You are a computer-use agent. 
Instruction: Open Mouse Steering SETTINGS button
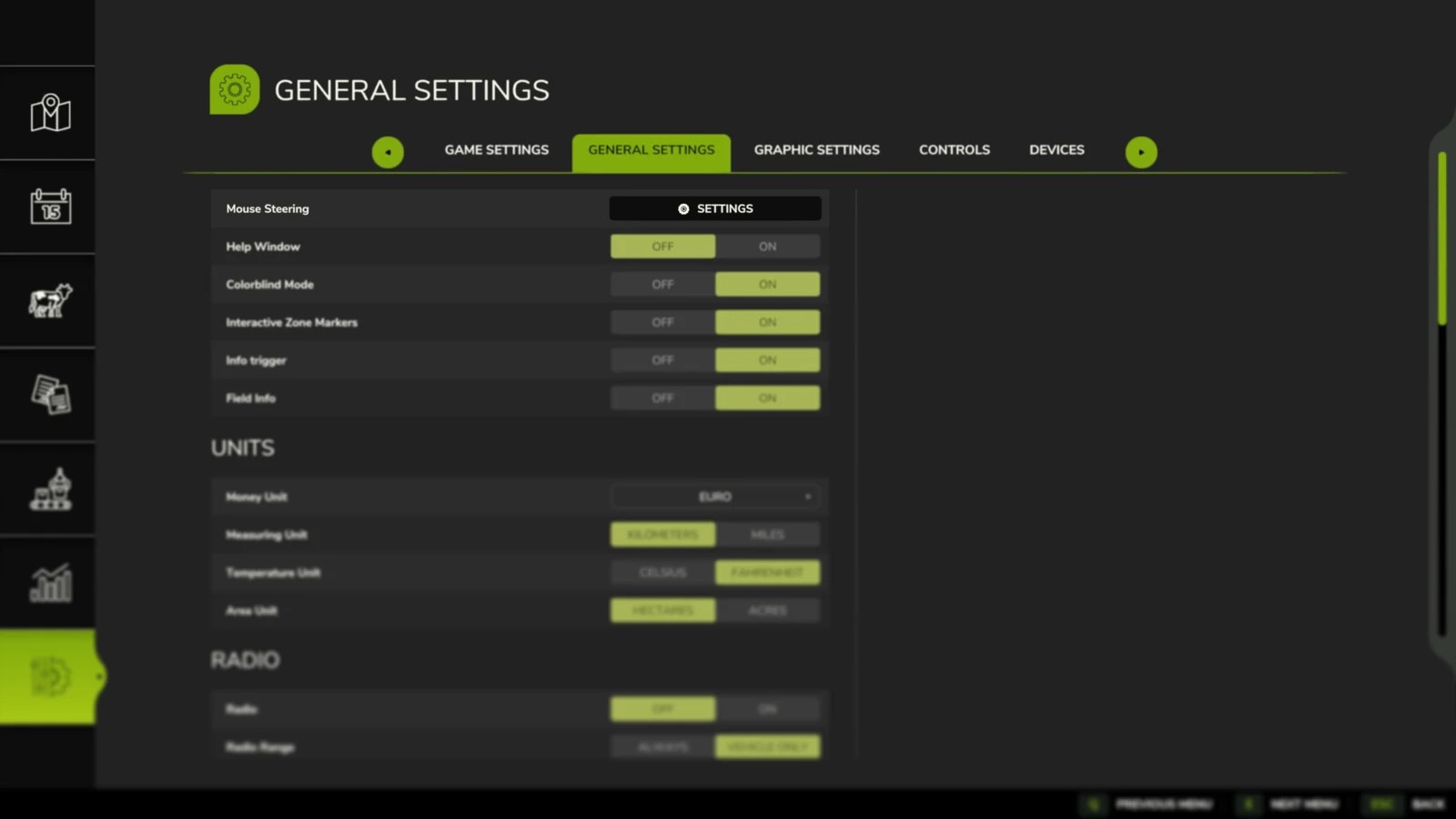click(715, 208)
